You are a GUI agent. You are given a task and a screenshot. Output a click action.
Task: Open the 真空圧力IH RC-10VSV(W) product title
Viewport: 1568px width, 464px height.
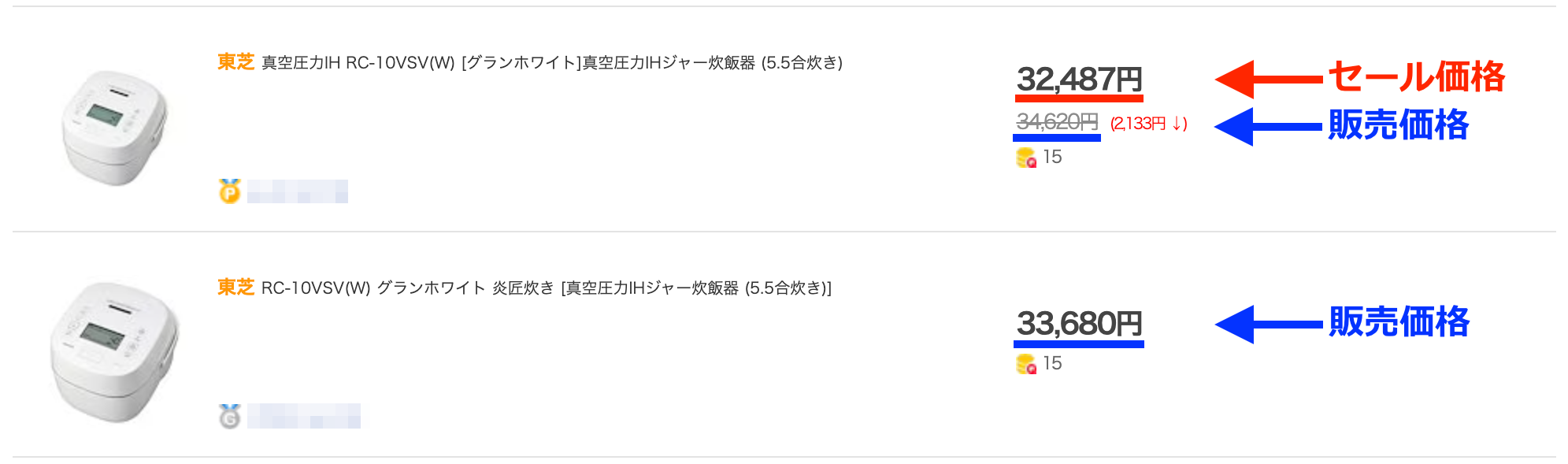point(551,63)
